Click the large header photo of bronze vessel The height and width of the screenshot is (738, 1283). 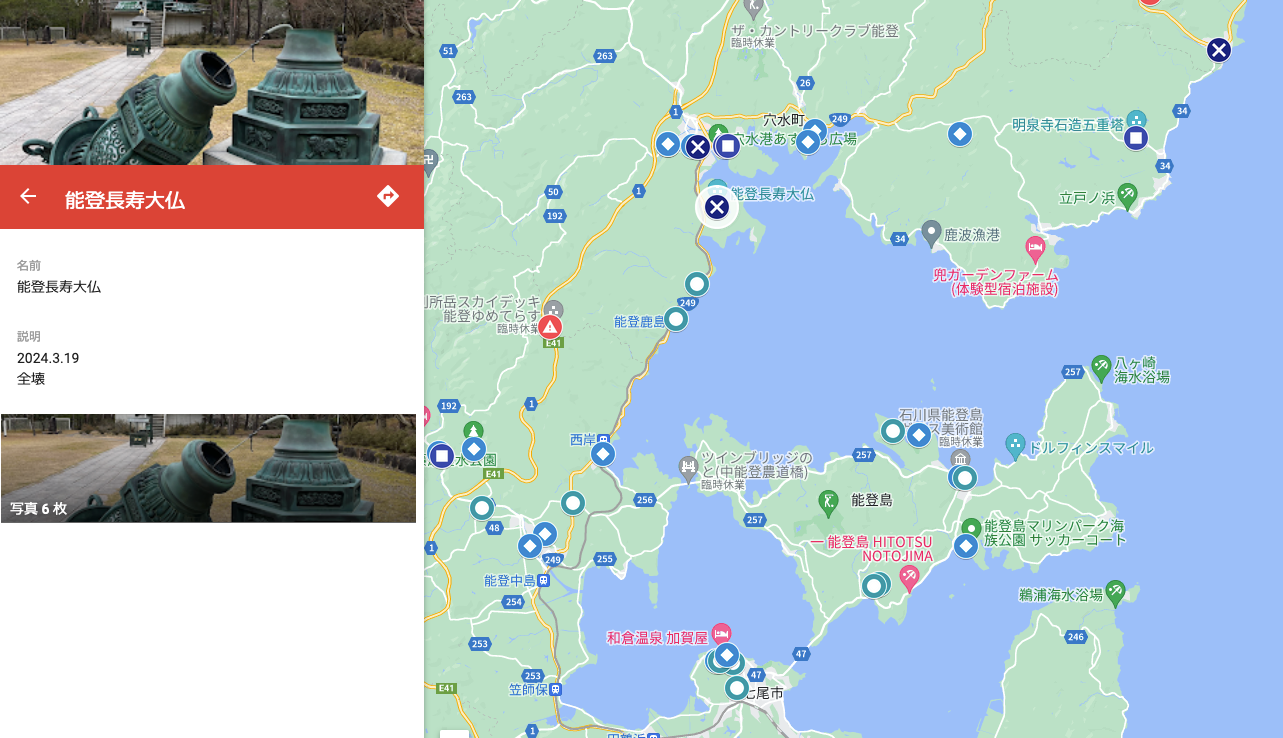tap(212, 82)
